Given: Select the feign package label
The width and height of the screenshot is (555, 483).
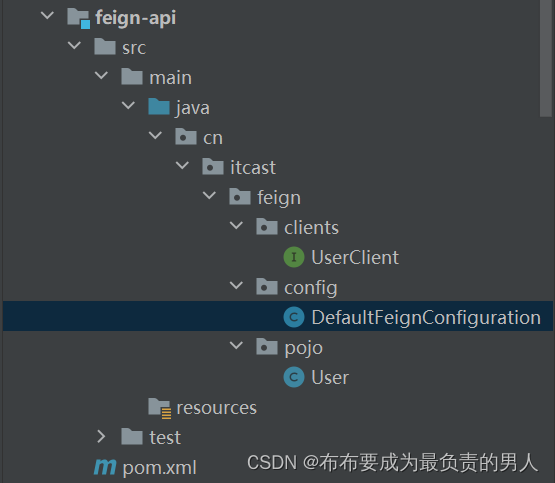Looking at the screenshot, I should tap(279, 198).
